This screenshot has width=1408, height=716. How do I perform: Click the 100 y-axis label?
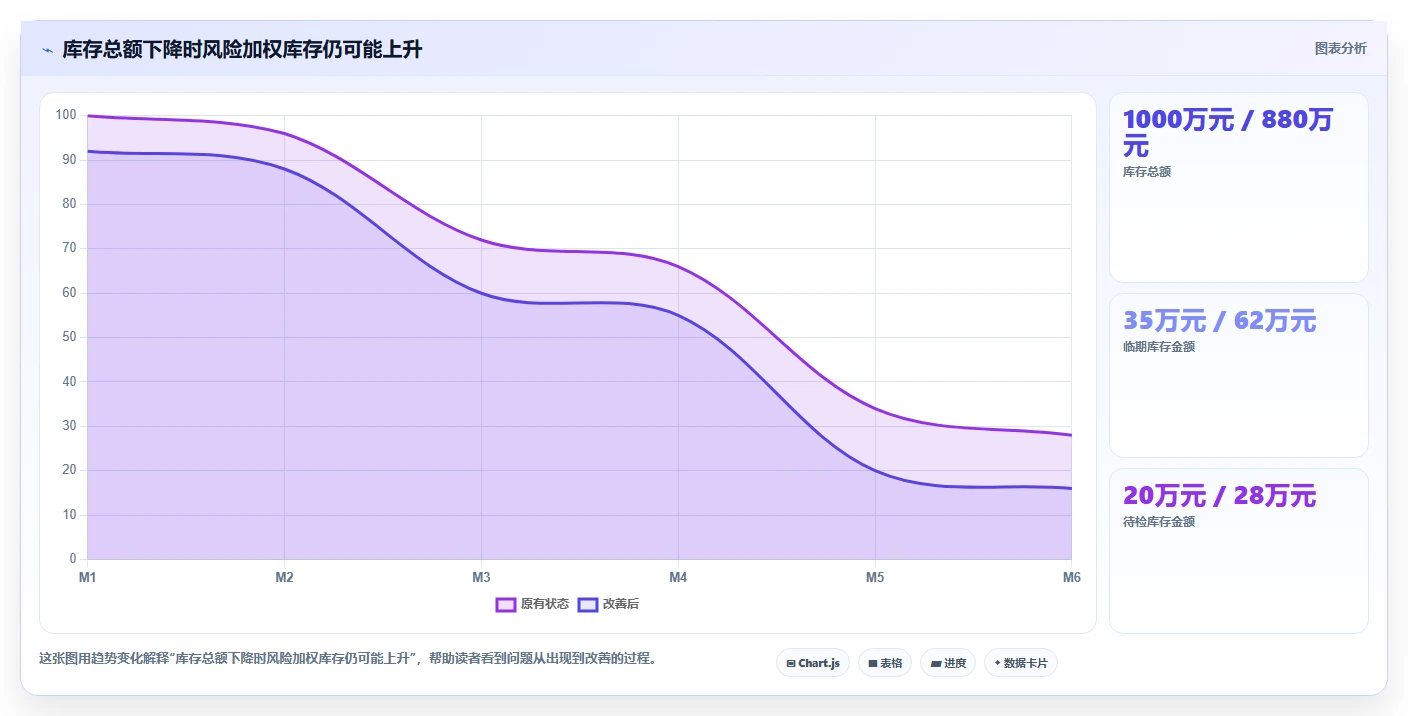click(66, 115)
